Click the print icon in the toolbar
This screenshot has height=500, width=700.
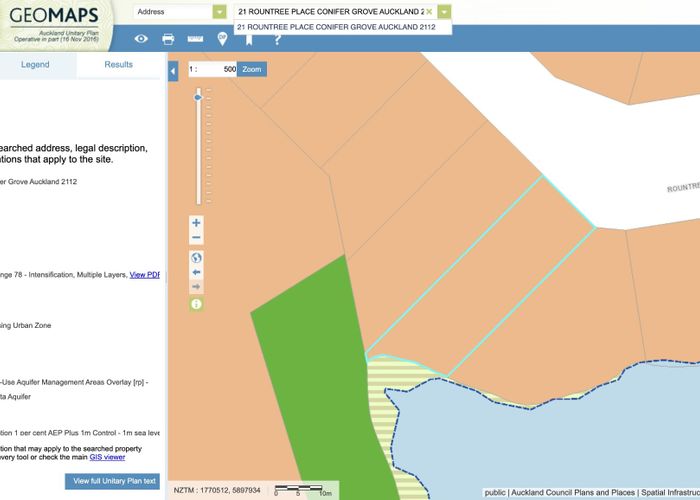[168, 39]
